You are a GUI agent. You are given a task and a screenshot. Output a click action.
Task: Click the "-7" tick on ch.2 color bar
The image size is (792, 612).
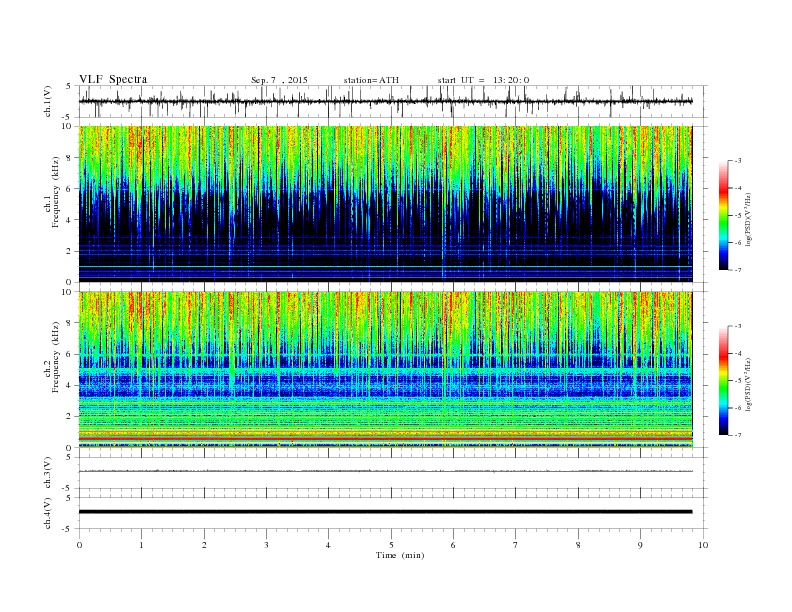coord(737,435)
